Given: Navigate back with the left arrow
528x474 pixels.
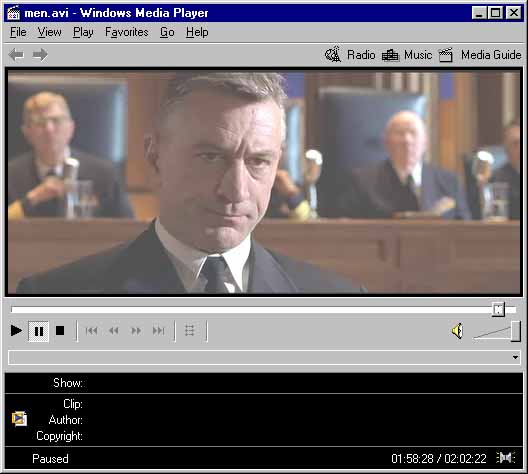Looking at the screenshot, I should 16,55.
